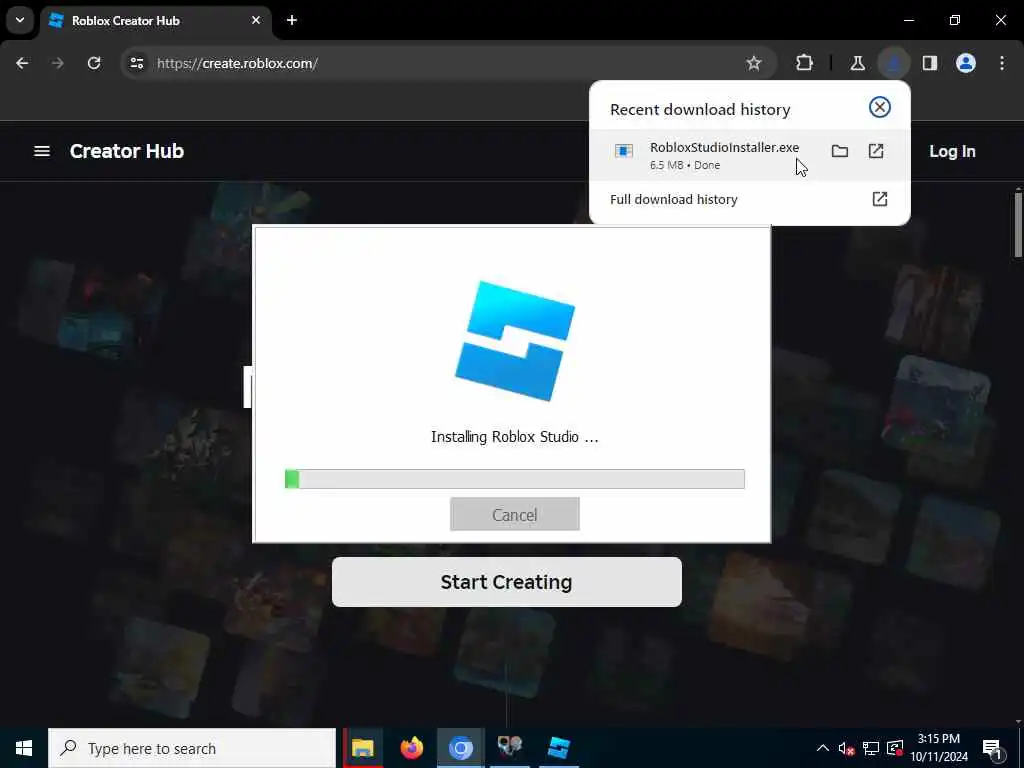
Task: Open RobloxStudioInstaller.exe from downloads list
Action: (876, 152)
